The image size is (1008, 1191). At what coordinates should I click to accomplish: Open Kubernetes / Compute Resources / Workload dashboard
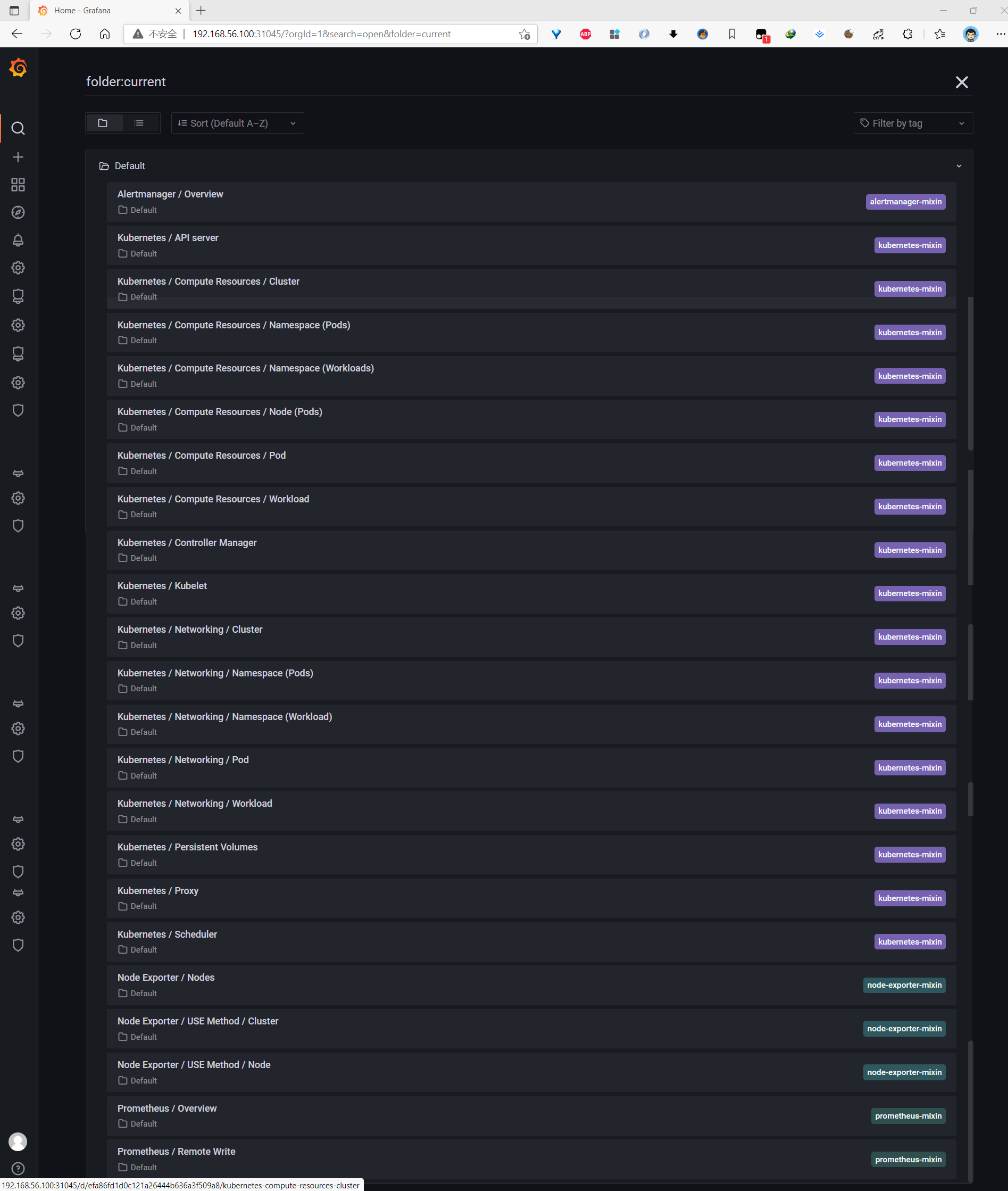(x=531, y=507)
